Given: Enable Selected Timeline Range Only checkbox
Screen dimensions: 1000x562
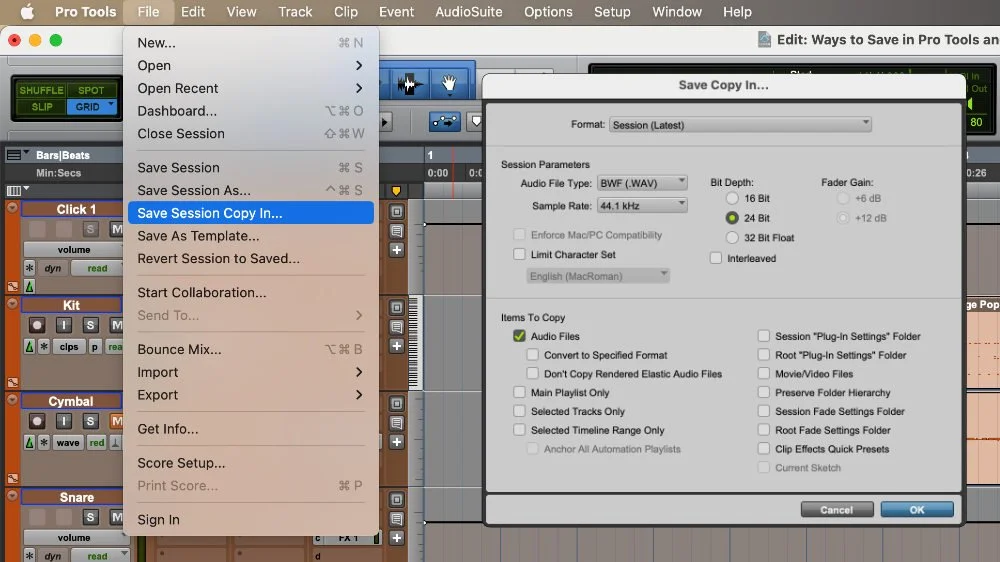Looking at the screenshot, I should (519, 430).
